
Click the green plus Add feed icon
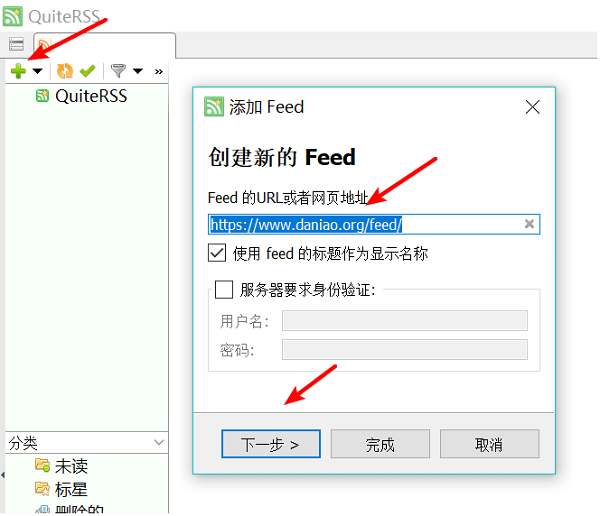[18, 71]
